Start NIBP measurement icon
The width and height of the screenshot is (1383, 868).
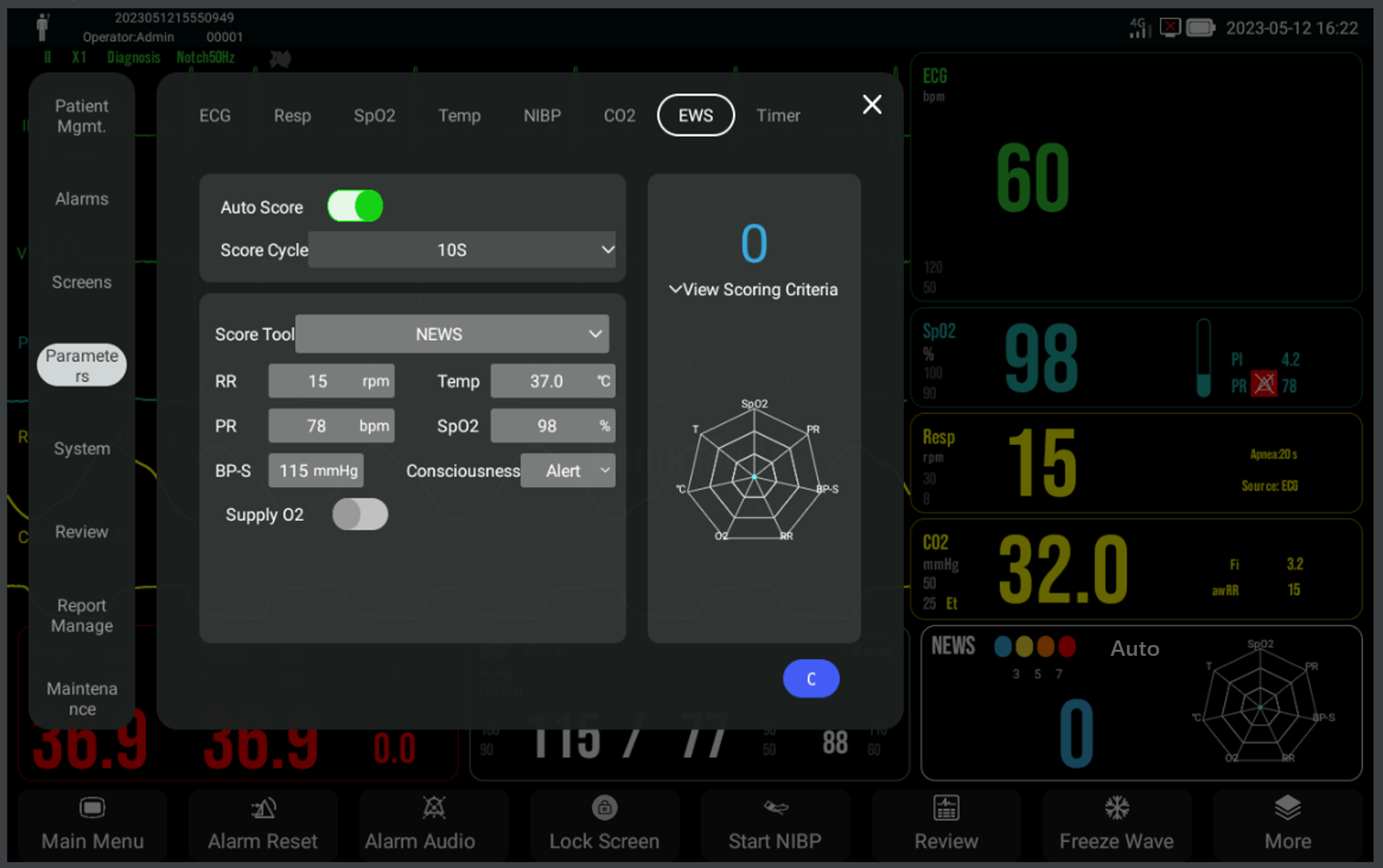pos(776,808)
